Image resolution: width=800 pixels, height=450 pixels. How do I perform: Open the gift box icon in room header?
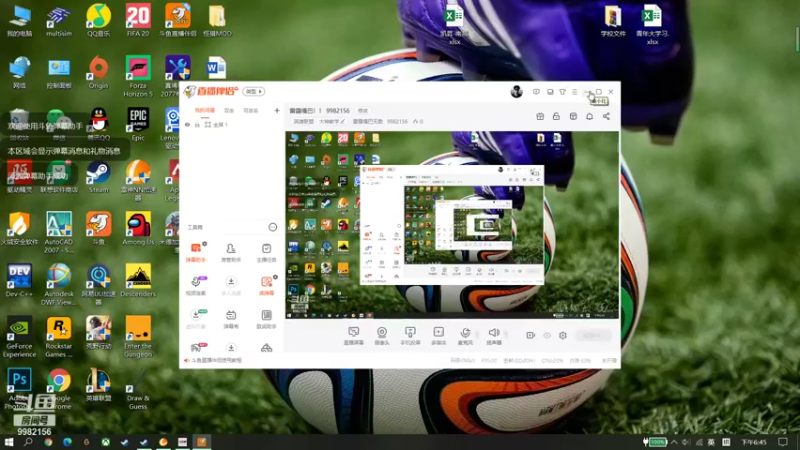540,116
